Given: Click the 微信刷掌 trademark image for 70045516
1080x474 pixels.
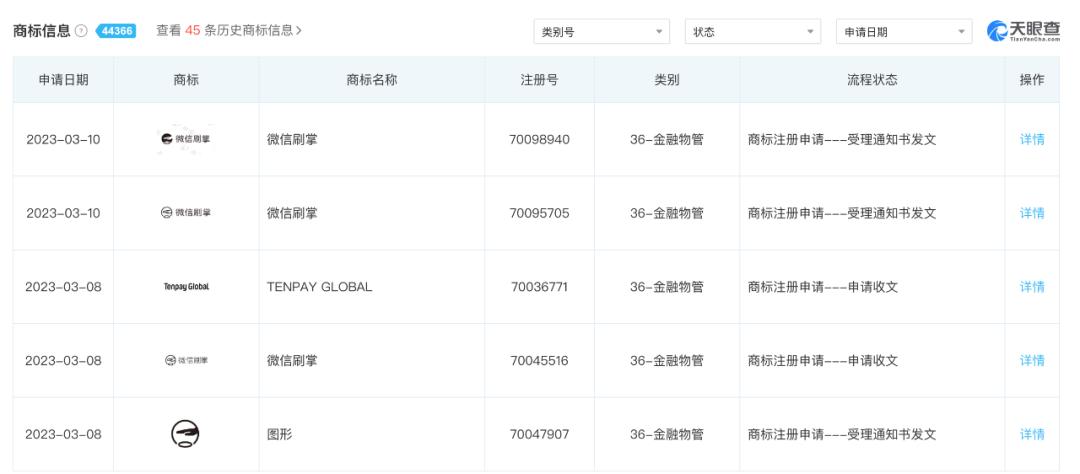Looking at the screenshot, I should (186, 360).
